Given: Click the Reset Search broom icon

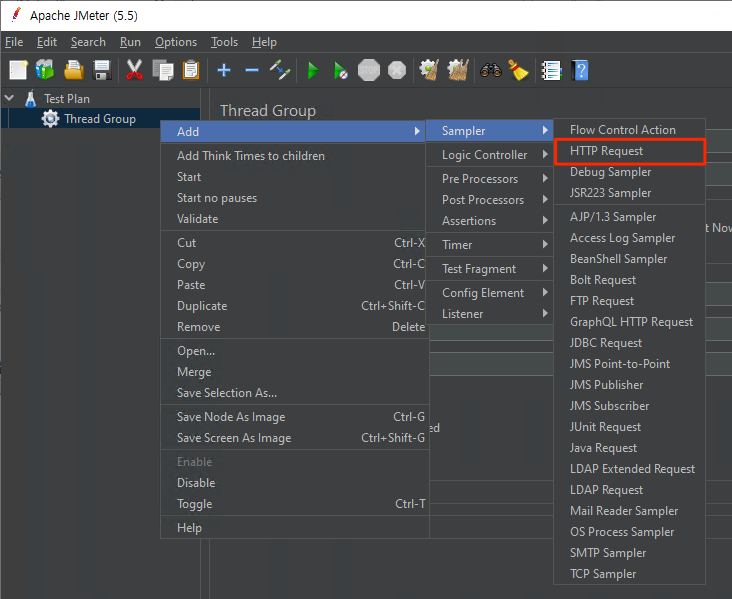Looking at the screenshot, I should [x=518, y=70].
